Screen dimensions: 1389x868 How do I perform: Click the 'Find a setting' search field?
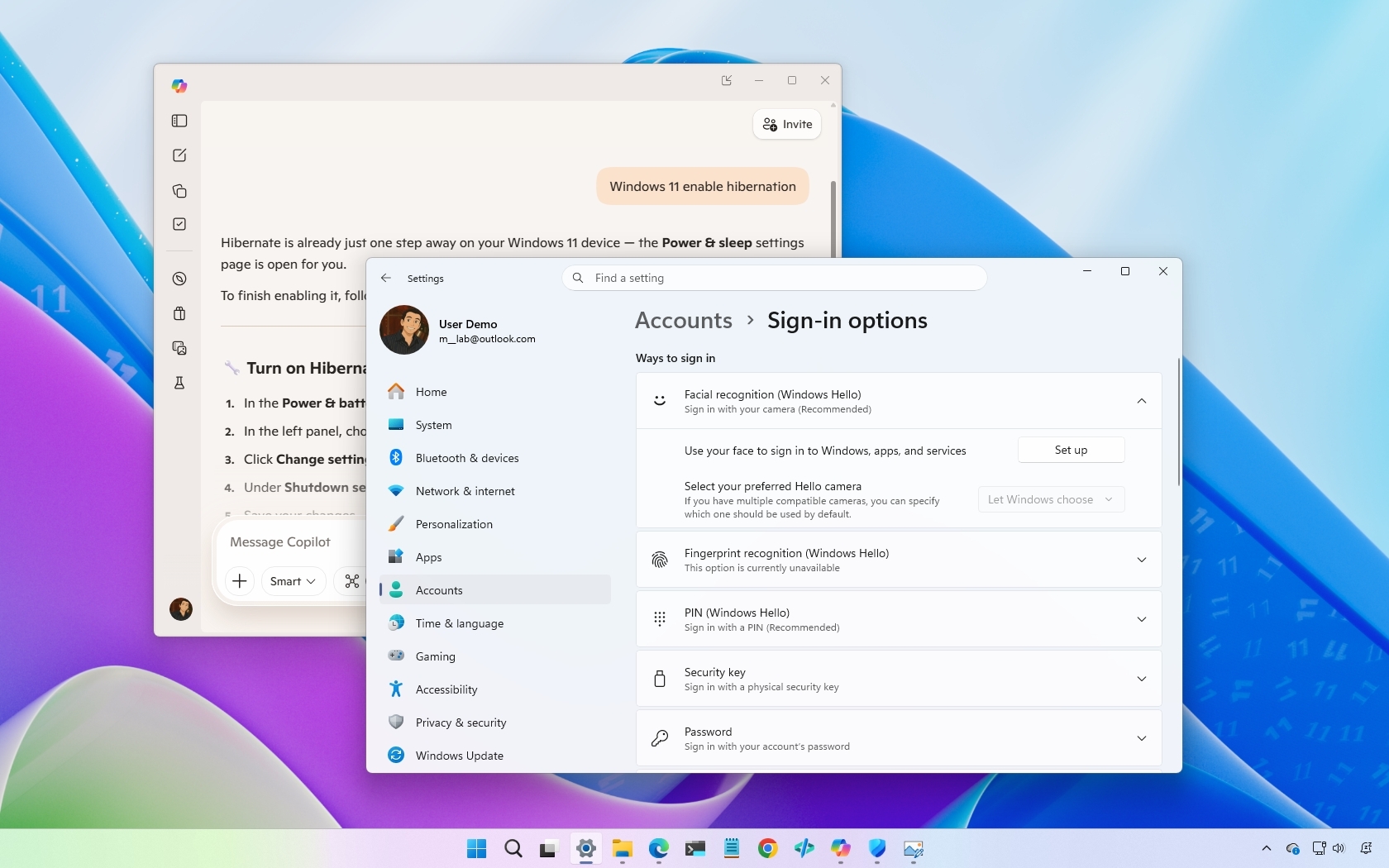774,278
